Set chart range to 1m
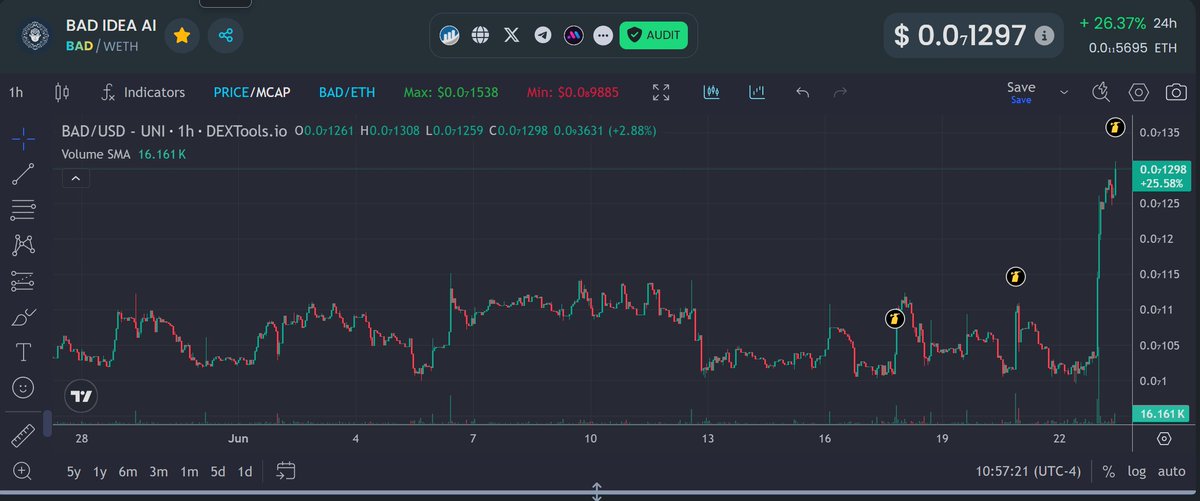Viewport: 1200px width, 501px height. point(188,471)
